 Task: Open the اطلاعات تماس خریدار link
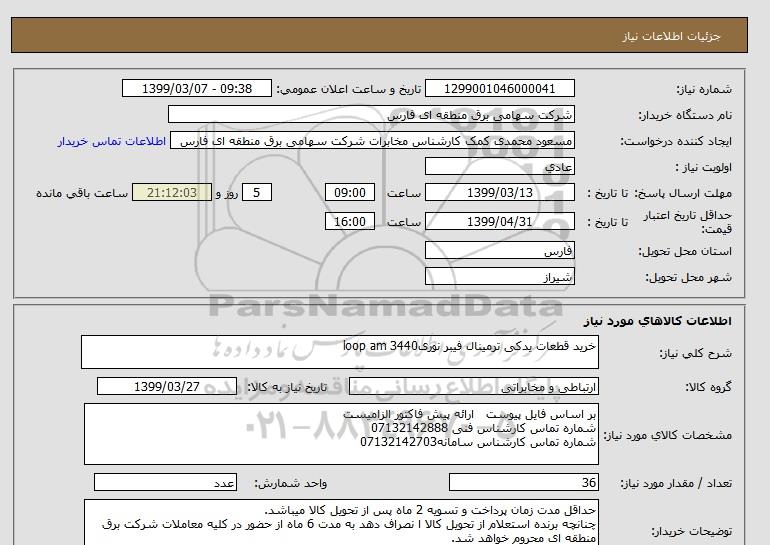coord(111,141)
